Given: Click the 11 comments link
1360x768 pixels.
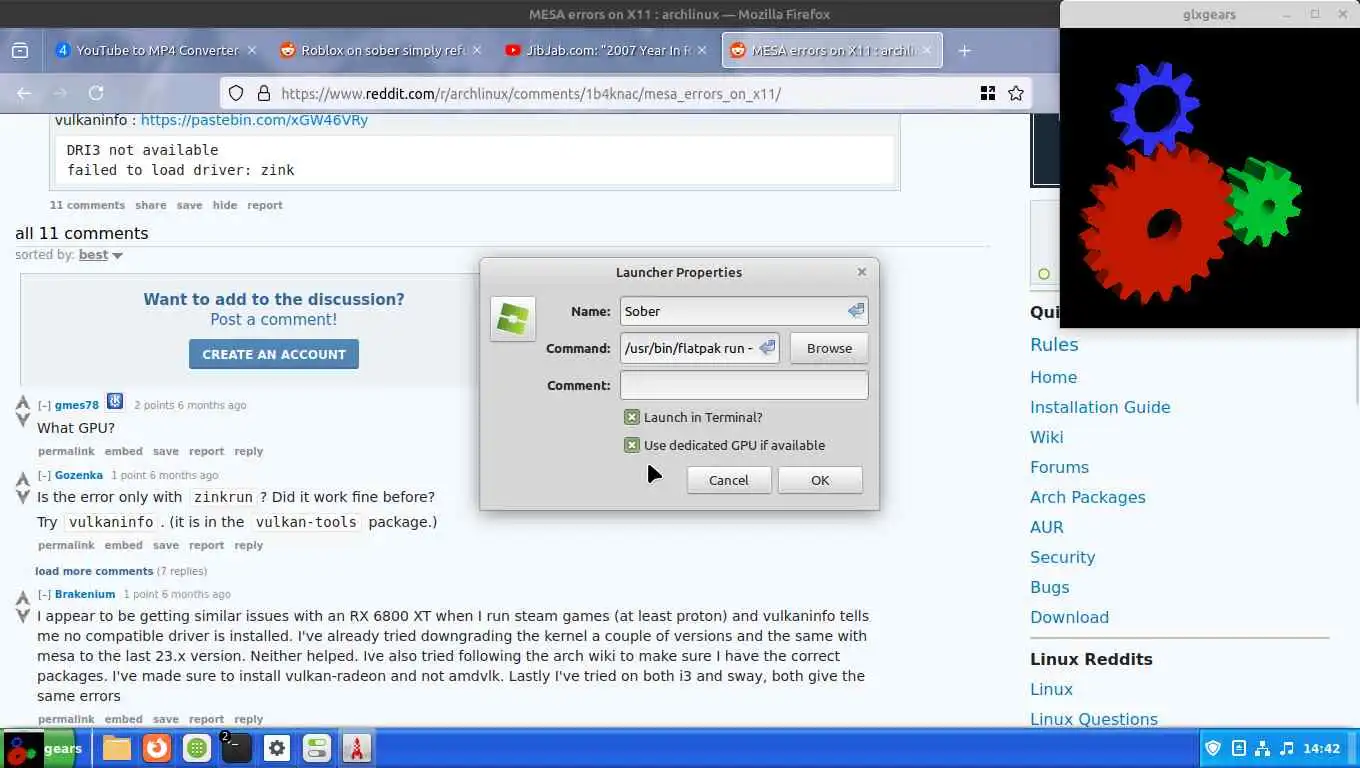Looking at the screenshot, I should (87, 205).
